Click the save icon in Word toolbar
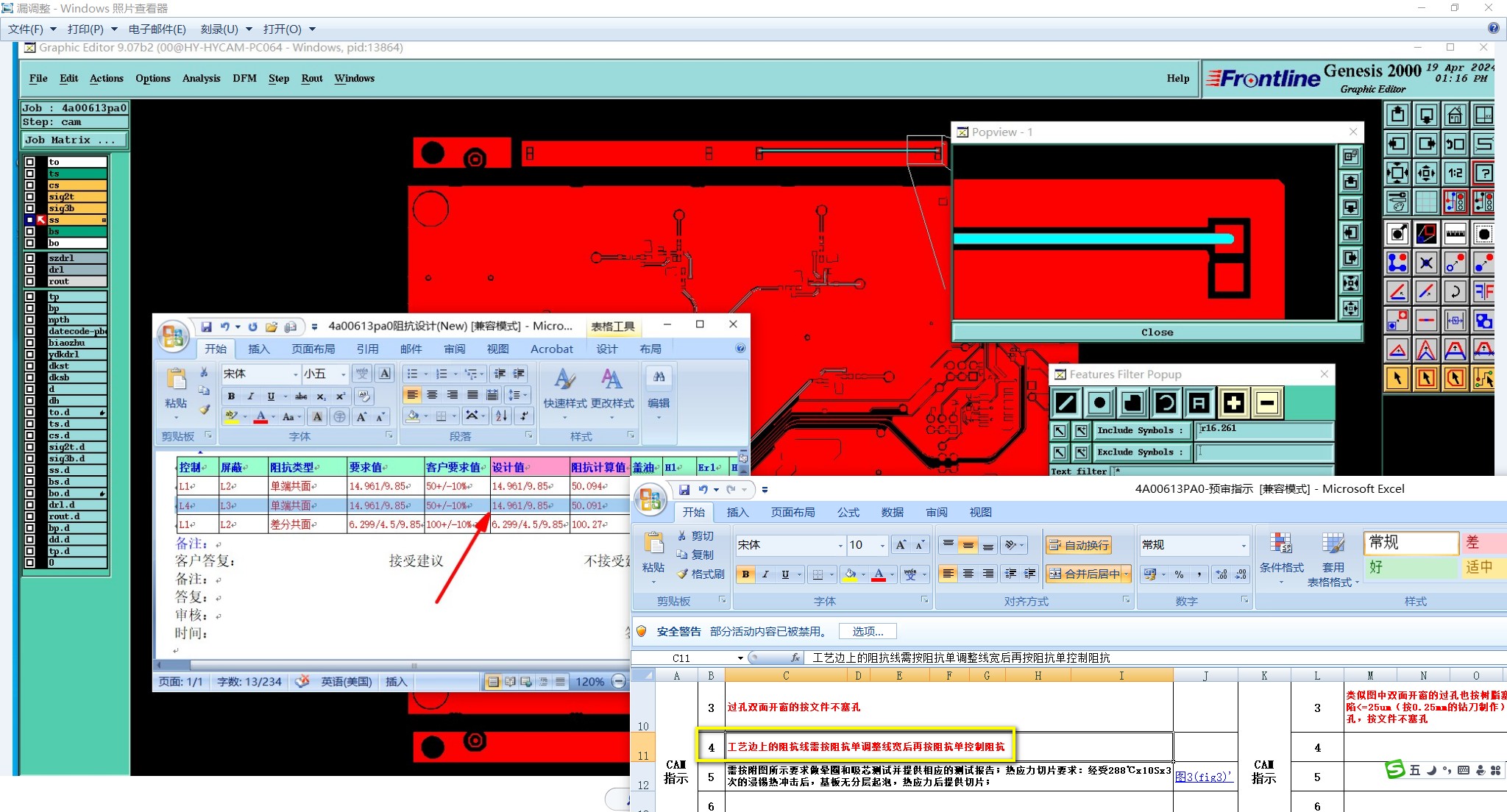 (x=206, y=327)
